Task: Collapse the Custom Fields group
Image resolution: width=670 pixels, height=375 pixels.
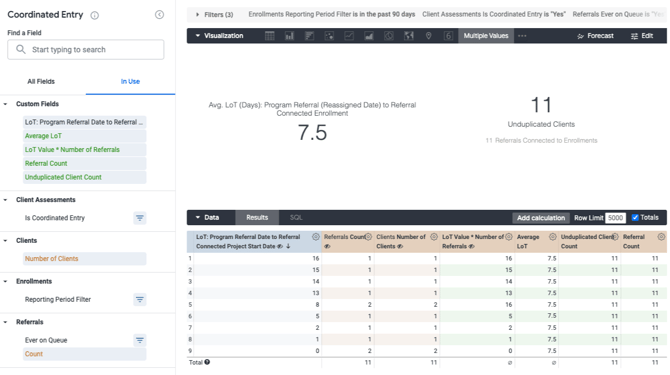Action: coord(6,104)
